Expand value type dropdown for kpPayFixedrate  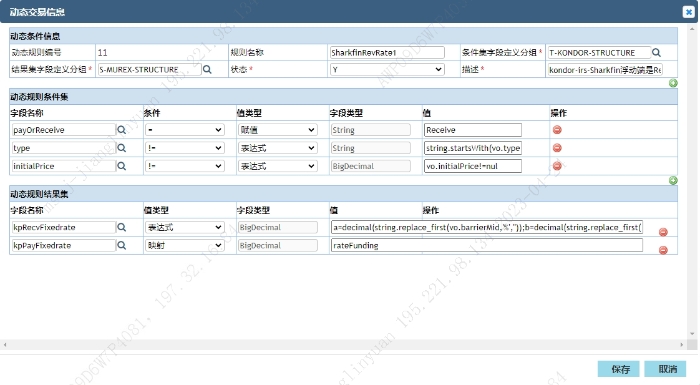[x=185, y=246]
